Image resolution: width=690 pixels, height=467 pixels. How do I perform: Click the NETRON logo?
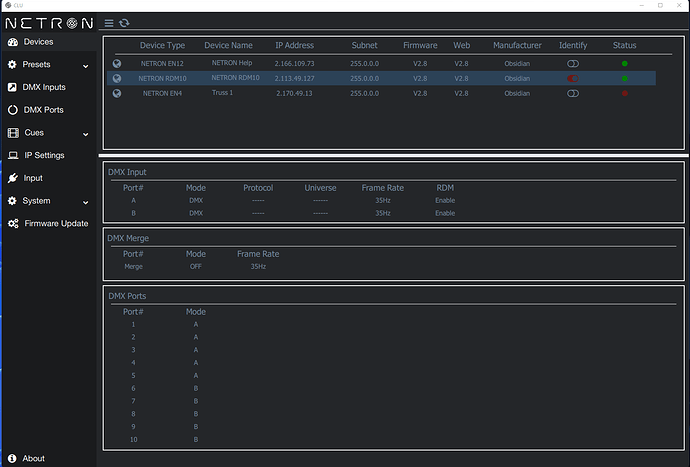[x=49, y=23]
